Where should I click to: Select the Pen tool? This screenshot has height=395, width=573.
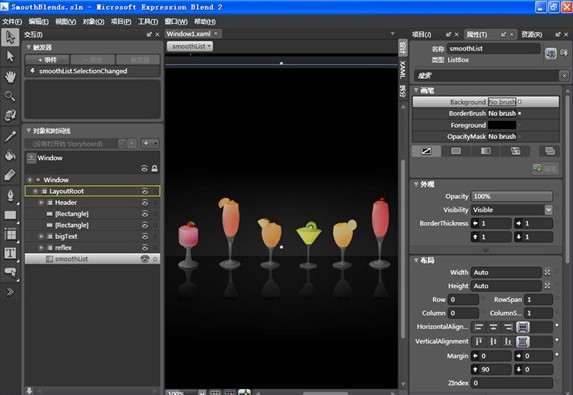[x=10, y=195]
